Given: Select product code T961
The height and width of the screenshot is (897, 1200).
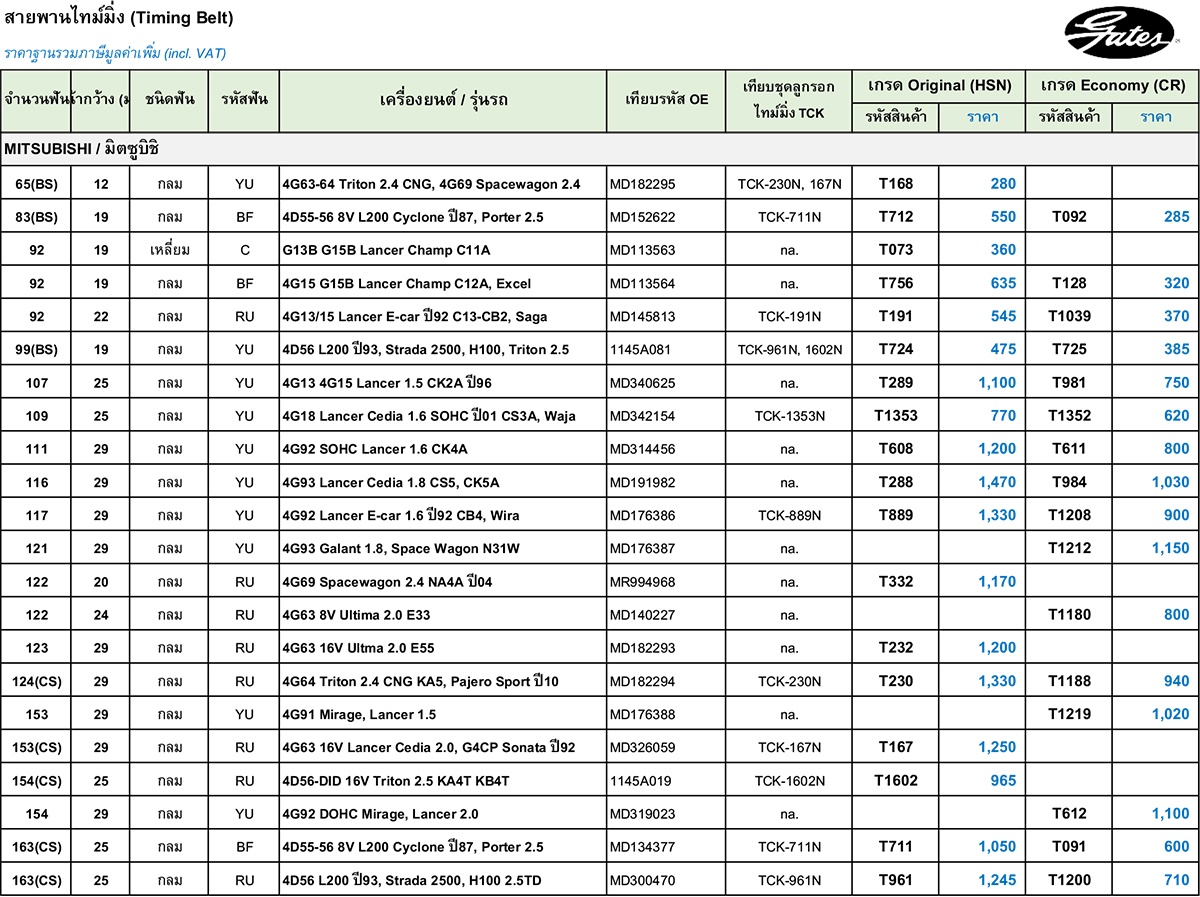Looking at the screenshot, I should pyautogui.click(x=896, y=880).
